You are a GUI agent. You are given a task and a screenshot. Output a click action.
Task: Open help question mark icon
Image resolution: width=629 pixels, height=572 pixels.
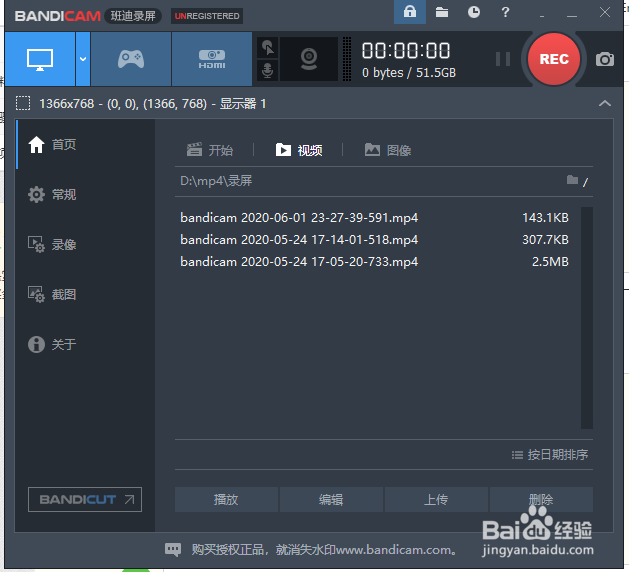click(x=505, y=12)
